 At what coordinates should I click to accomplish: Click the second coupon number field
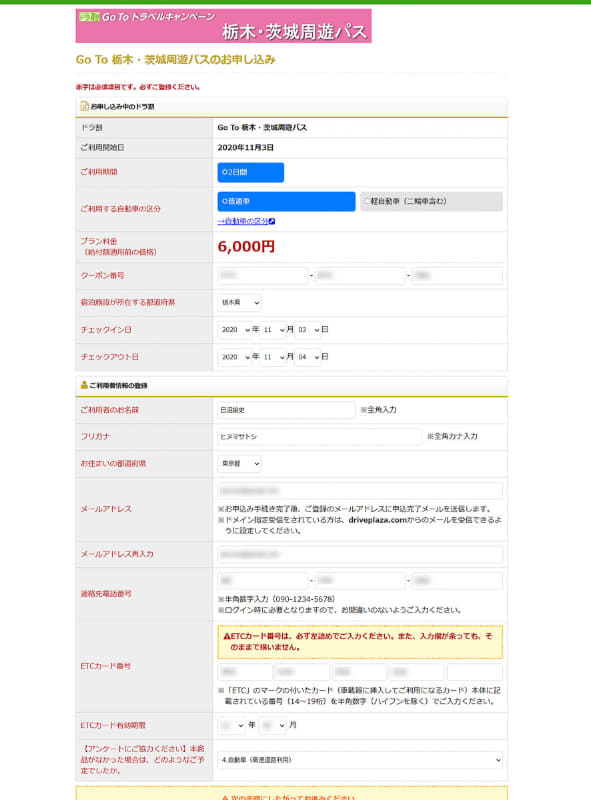(360, 276)
